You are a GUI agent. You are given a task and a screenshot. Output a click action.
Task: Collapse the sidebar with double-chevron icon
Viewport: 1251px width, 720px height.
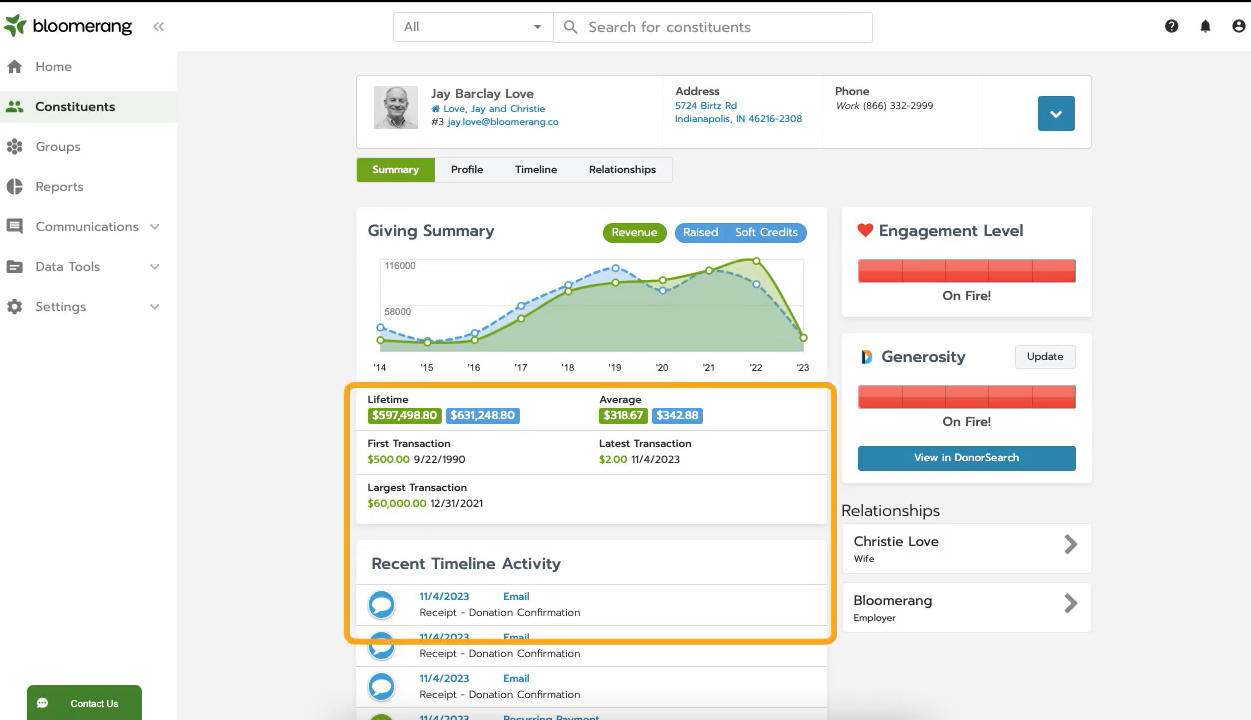click(158, 27)
